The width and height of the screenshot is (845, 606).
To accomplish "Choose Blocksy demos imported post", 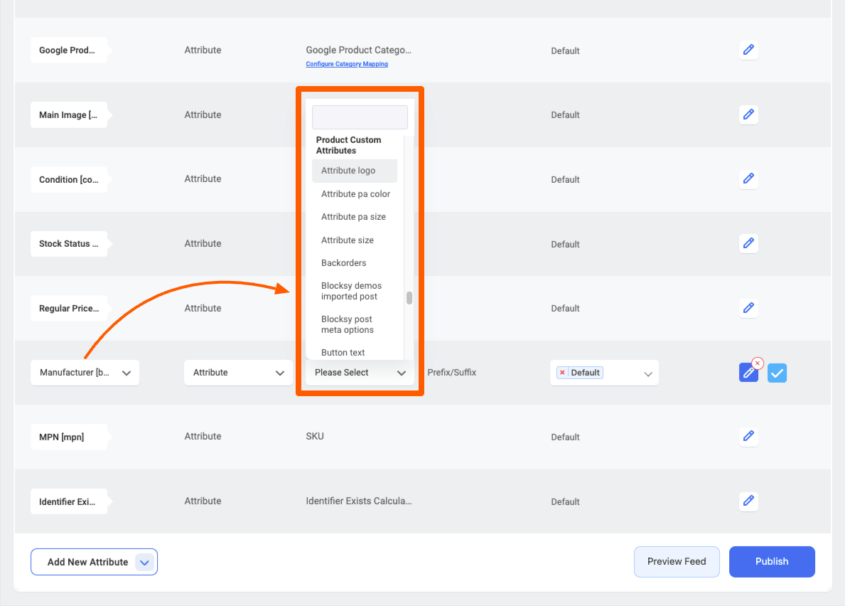I will coord(351,291).
